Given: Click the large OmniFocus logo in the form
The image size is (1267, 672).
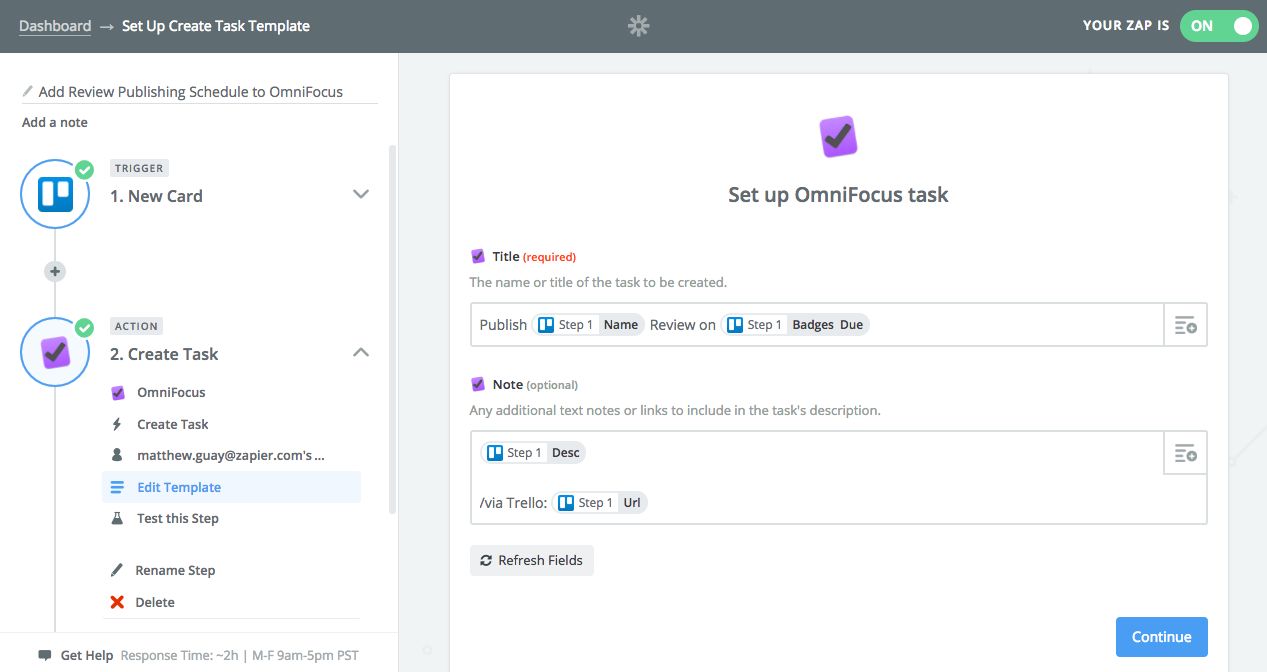Looking at the screenshot, I should (838, 136).
